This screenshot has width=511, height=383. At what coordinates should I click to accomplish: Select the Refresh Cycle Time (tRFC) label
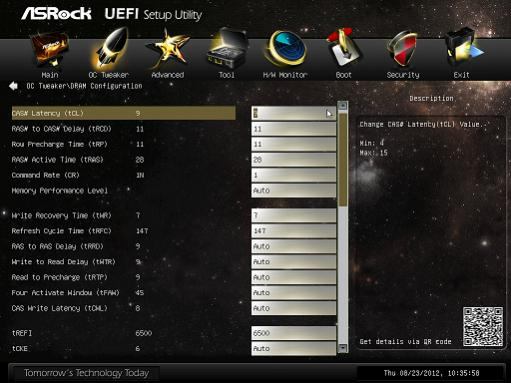(61, 231)
